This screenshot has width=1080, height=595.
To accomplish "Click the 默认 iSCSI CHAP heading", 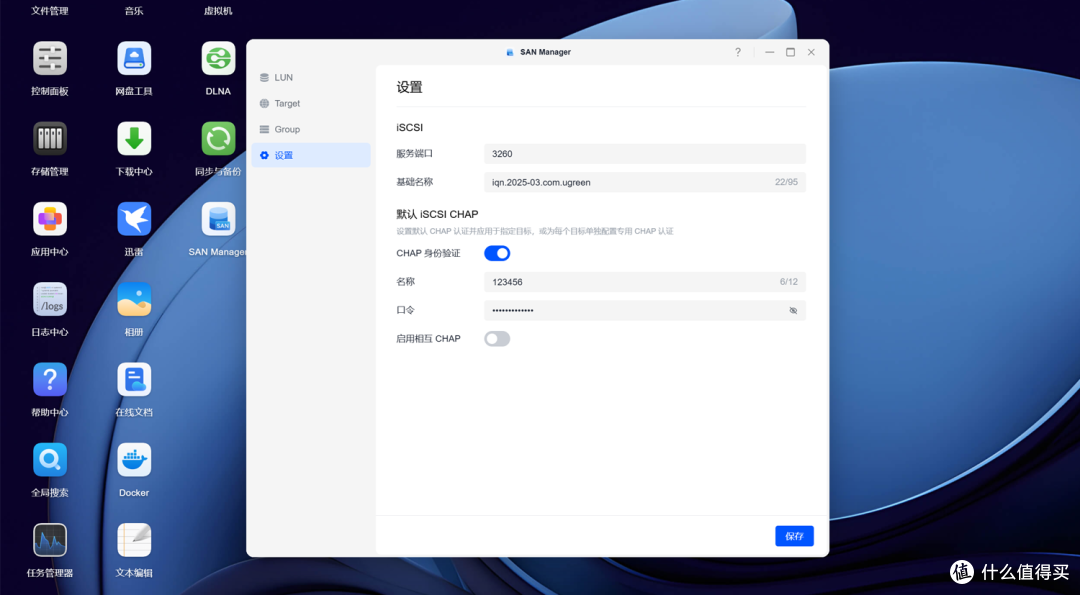I will (437, 214).
